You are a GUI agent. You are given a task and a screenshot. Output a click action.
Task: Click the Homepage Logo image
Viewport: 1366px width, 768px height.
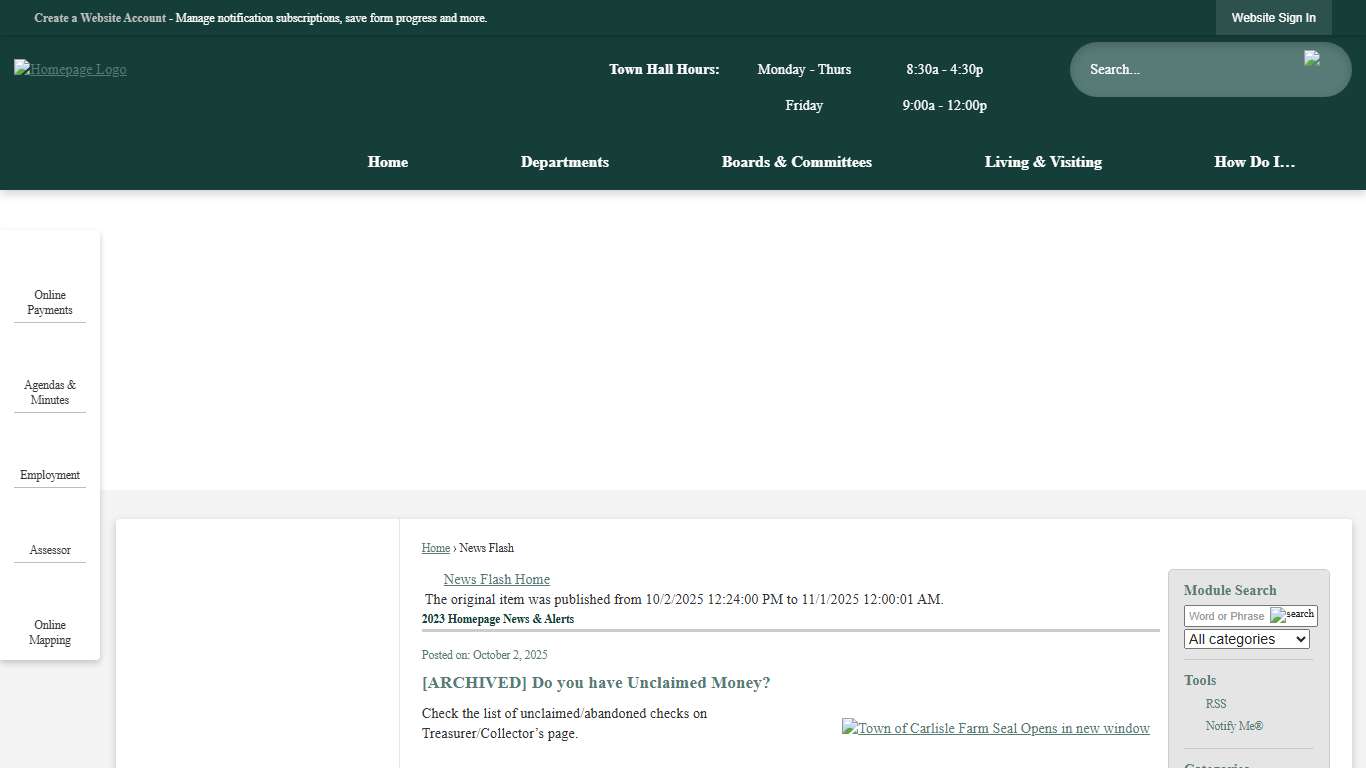click(x=70, y=69)
